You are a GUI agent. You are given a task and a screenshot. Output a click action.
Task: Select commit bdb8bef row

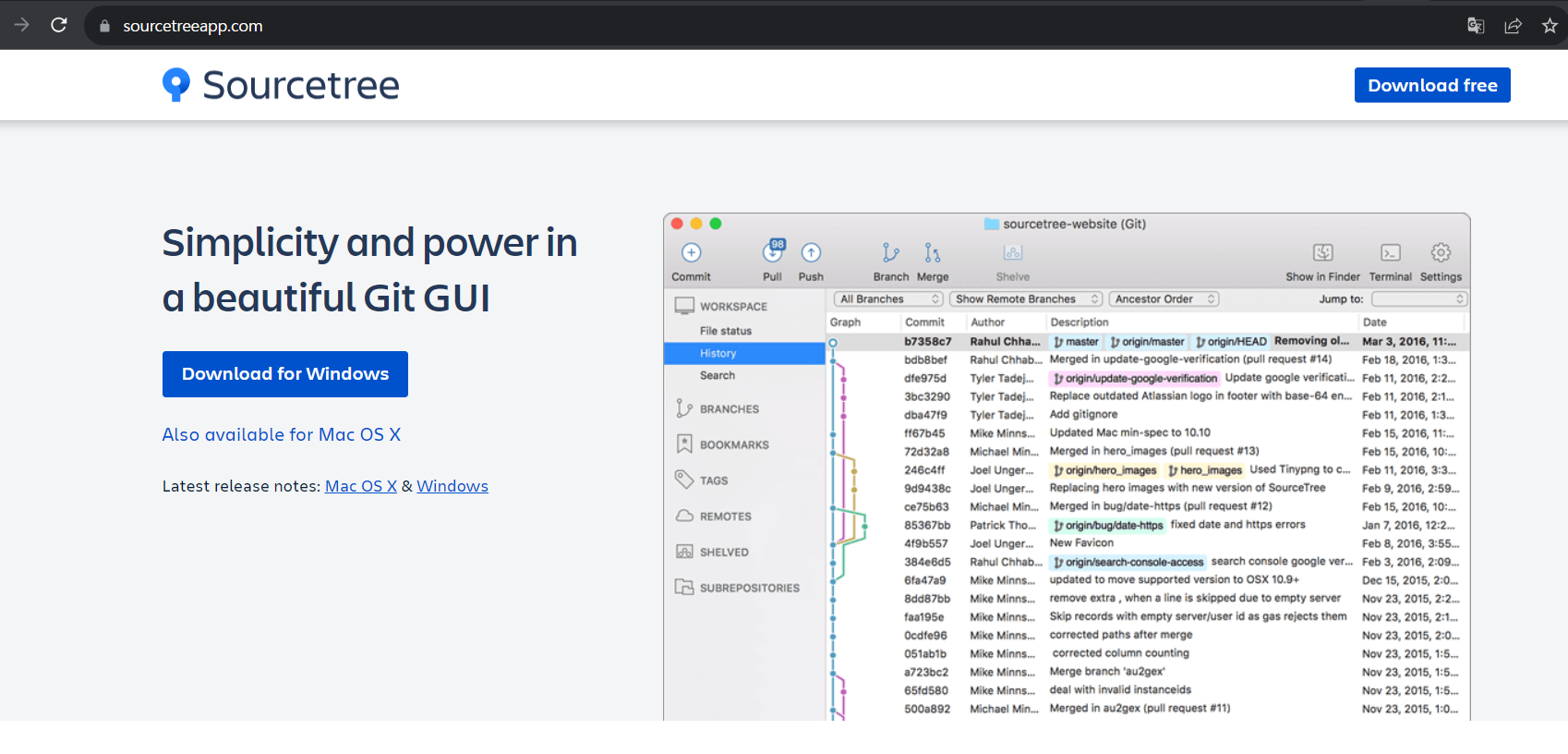[1148, 359]
